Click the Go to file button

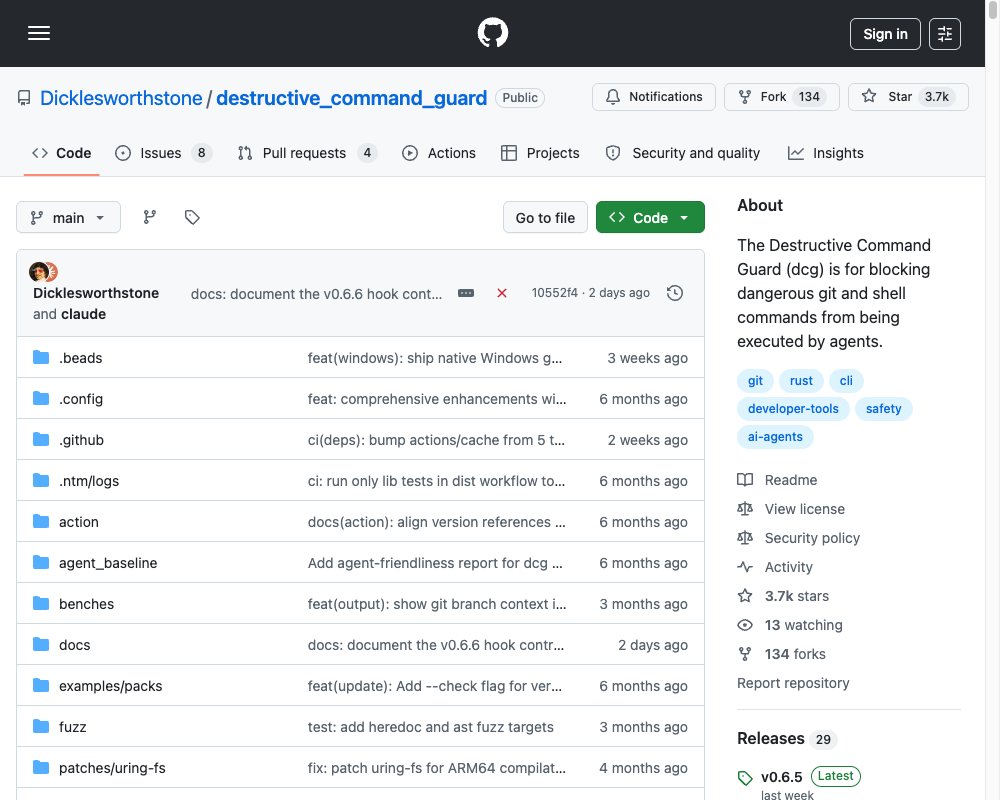(545, 218)
